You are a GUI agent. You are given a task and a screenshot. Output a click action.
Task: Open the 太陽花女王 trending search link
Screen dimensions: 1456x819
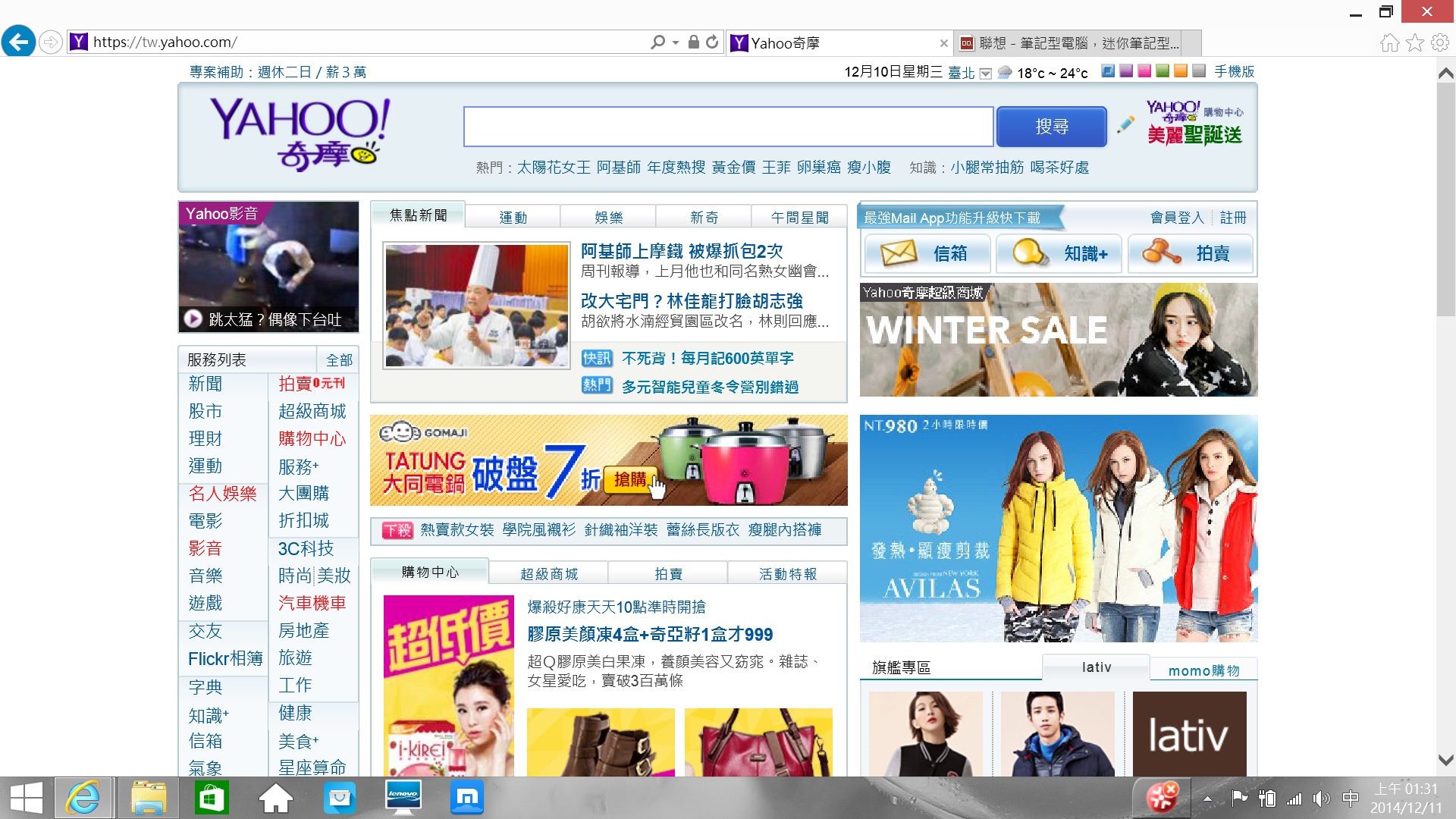coord(554,167)
